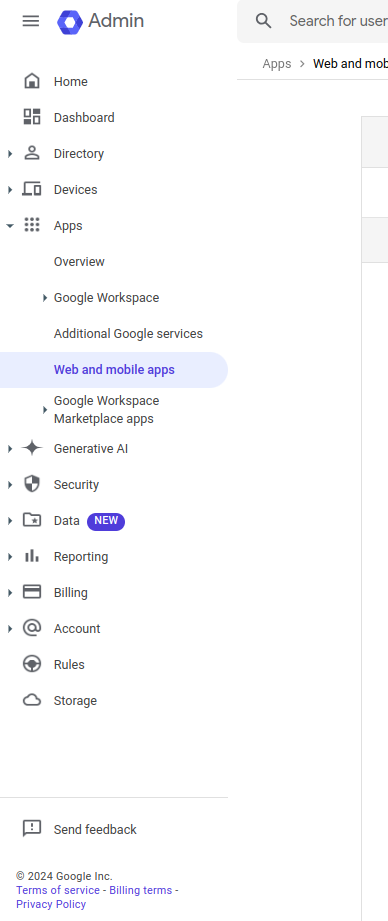Click the Send feedback speech bubble icon
This screenshot has height=921, width=388.
[32, 829]
